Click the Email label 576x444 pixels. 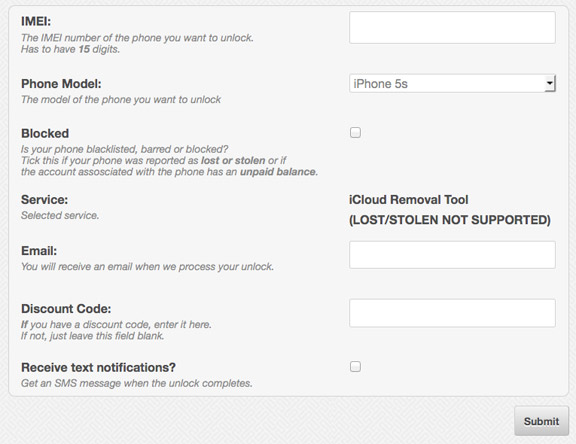click(39, 251)
